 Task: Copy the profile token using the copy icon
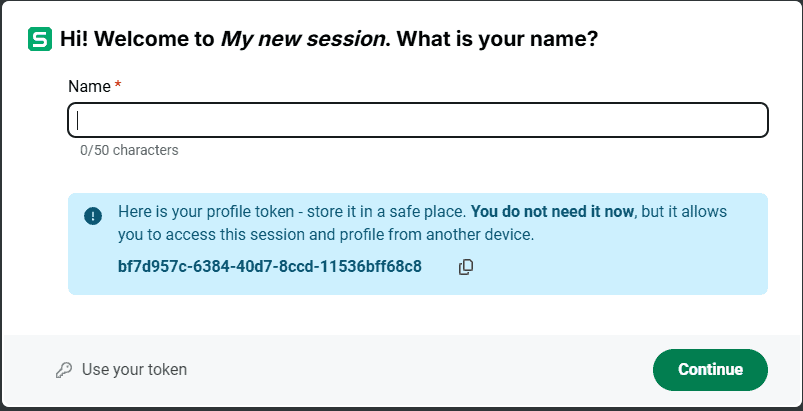[x=465, y=267]
